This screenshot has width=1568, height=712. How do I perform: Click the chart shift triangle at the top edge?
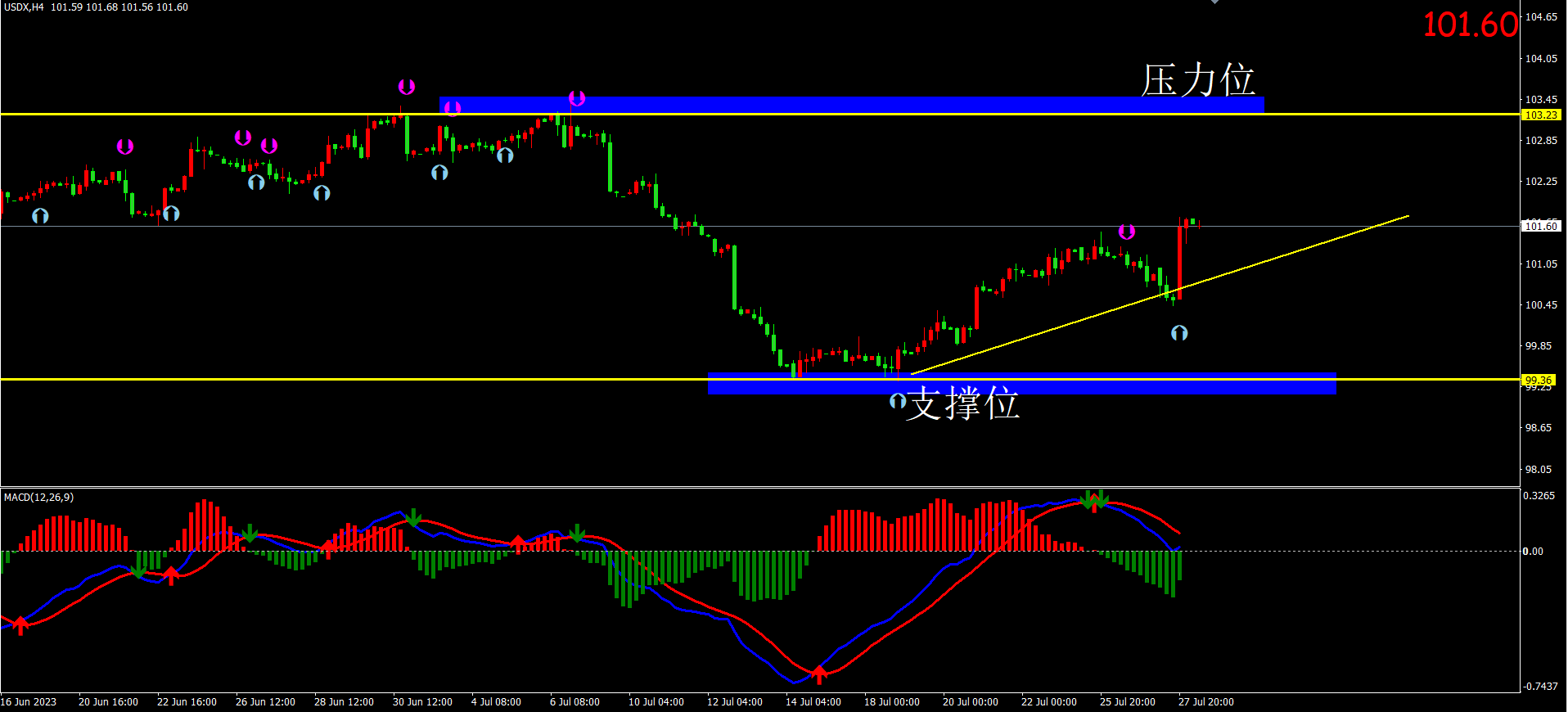[1215, 2]
